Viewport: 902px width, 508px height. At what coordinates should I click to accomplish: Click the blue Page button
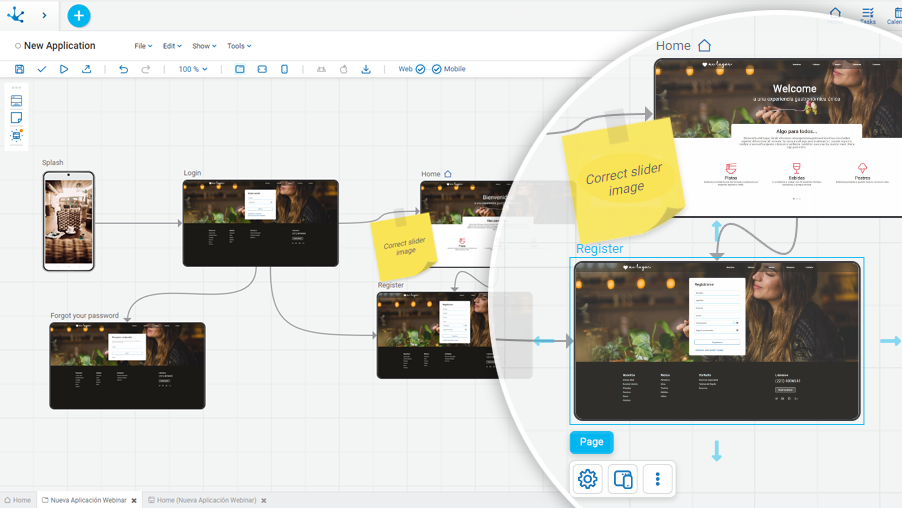click(x=591, y=442)
